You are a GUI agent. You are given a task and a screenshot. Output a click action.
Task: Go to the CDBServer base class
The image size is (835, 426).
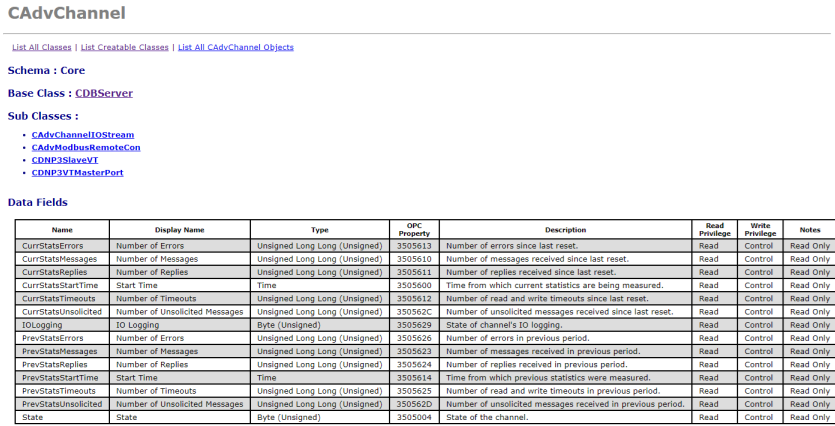pos(104,93)
